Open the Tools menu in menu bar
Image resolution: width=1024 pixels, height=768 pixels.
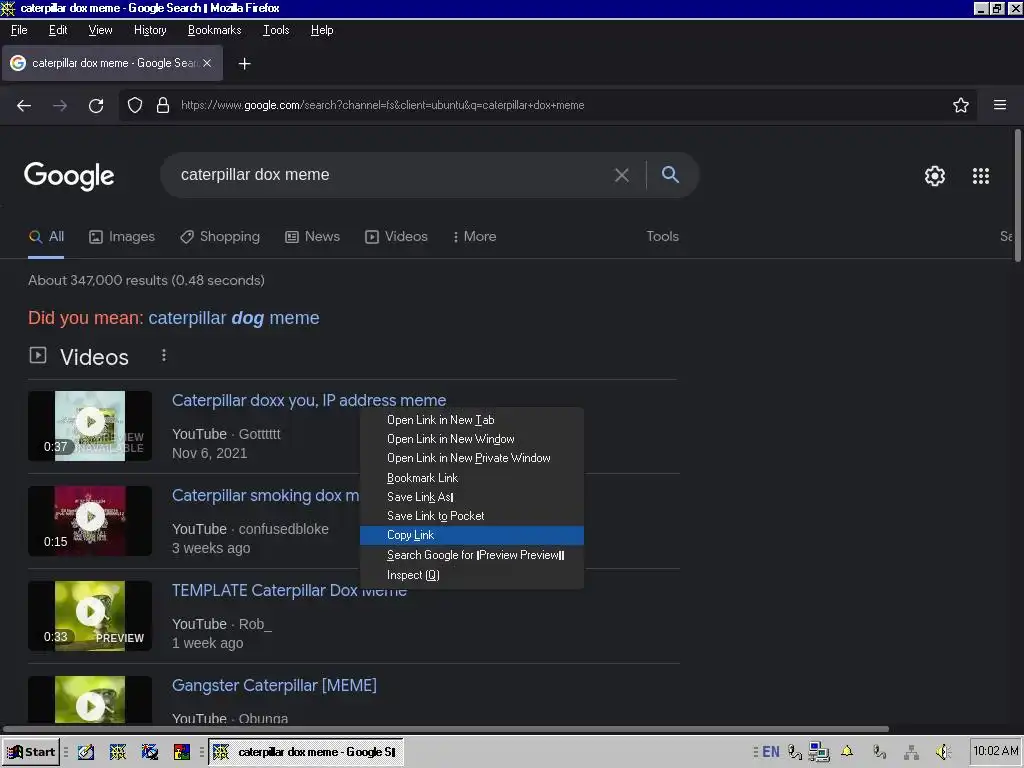click(x=276, y=30)
